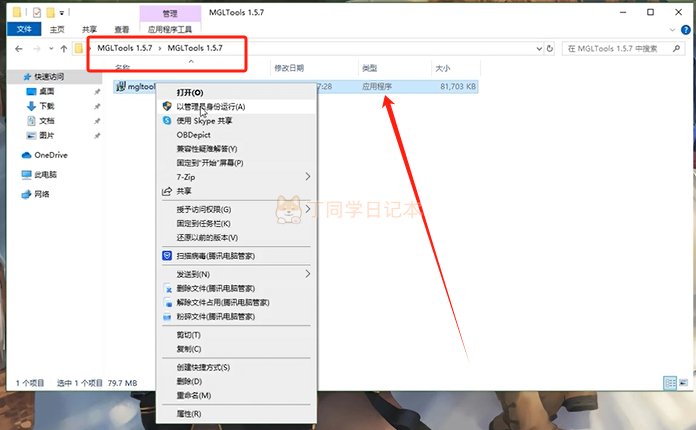
Task: Click the forward navigation arrow
Action: pos(37,48)
